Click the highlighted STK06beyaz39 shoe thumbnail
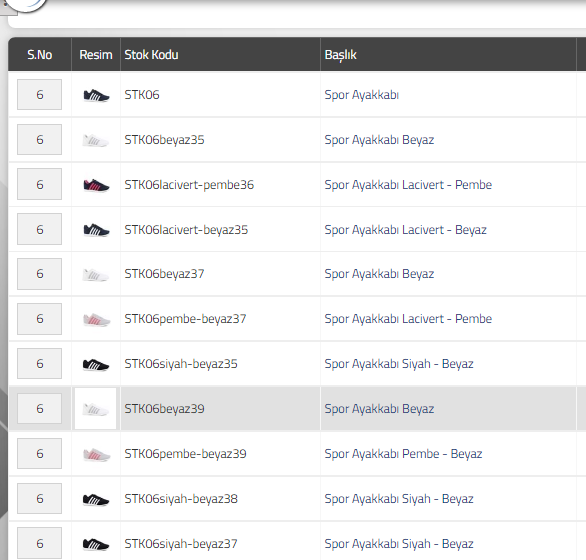 tap(96, 409)
